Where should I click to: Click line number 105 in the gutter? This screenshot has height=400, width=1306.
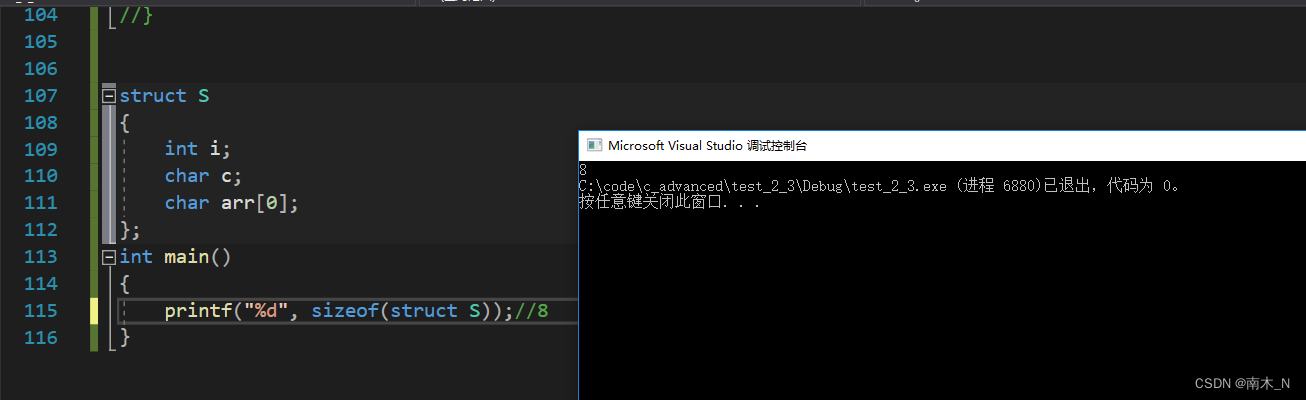tap(39, 42)
